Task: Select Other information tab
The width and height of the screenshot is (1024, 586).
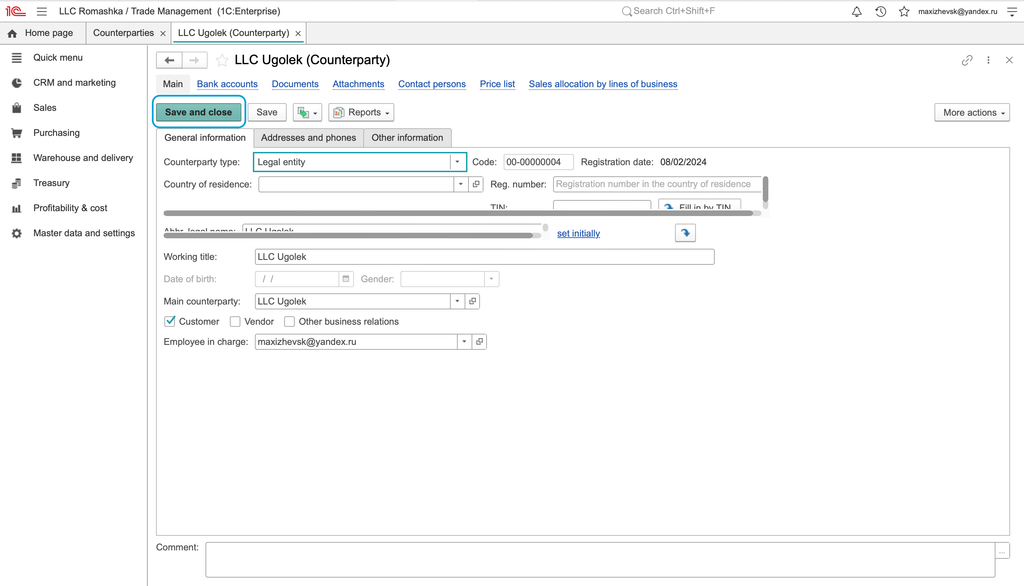Action: pos(408,138)
